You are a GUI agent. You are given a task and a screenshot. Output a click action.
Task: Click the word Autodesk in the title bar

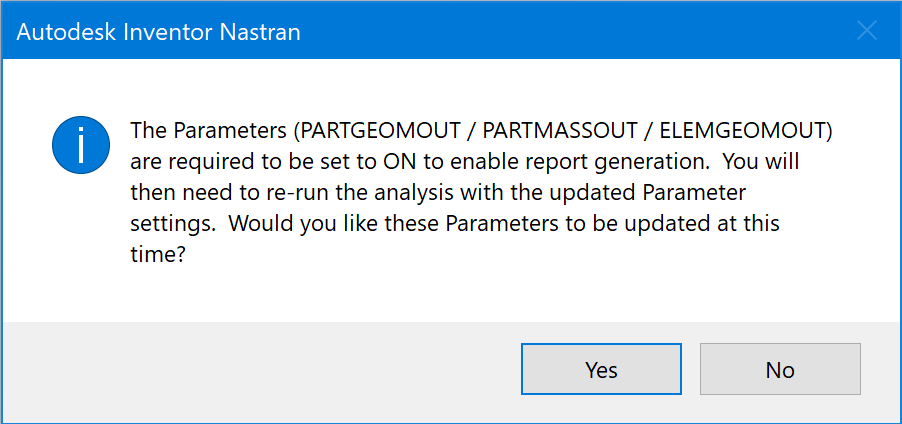click(x=62, y=32)
